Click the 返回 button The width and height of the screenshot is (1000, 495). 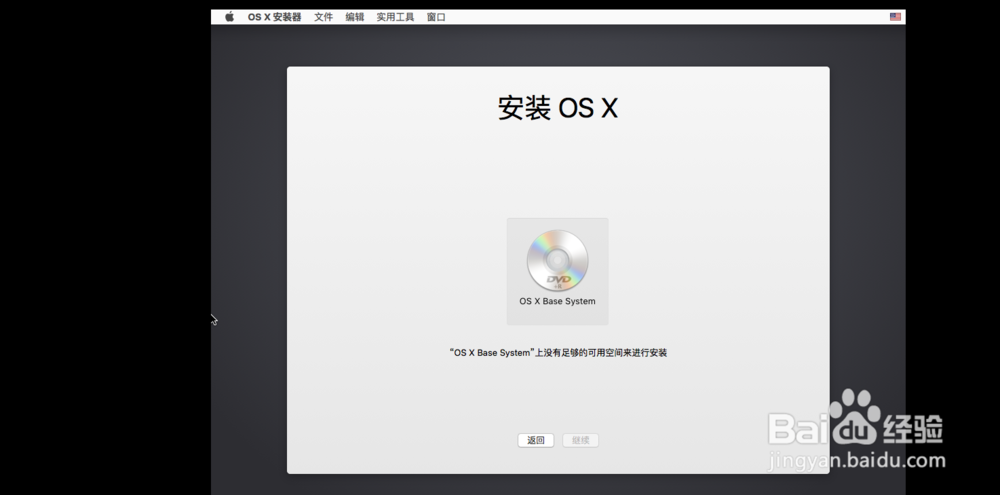pyautogui.click(x=536, y=440)
